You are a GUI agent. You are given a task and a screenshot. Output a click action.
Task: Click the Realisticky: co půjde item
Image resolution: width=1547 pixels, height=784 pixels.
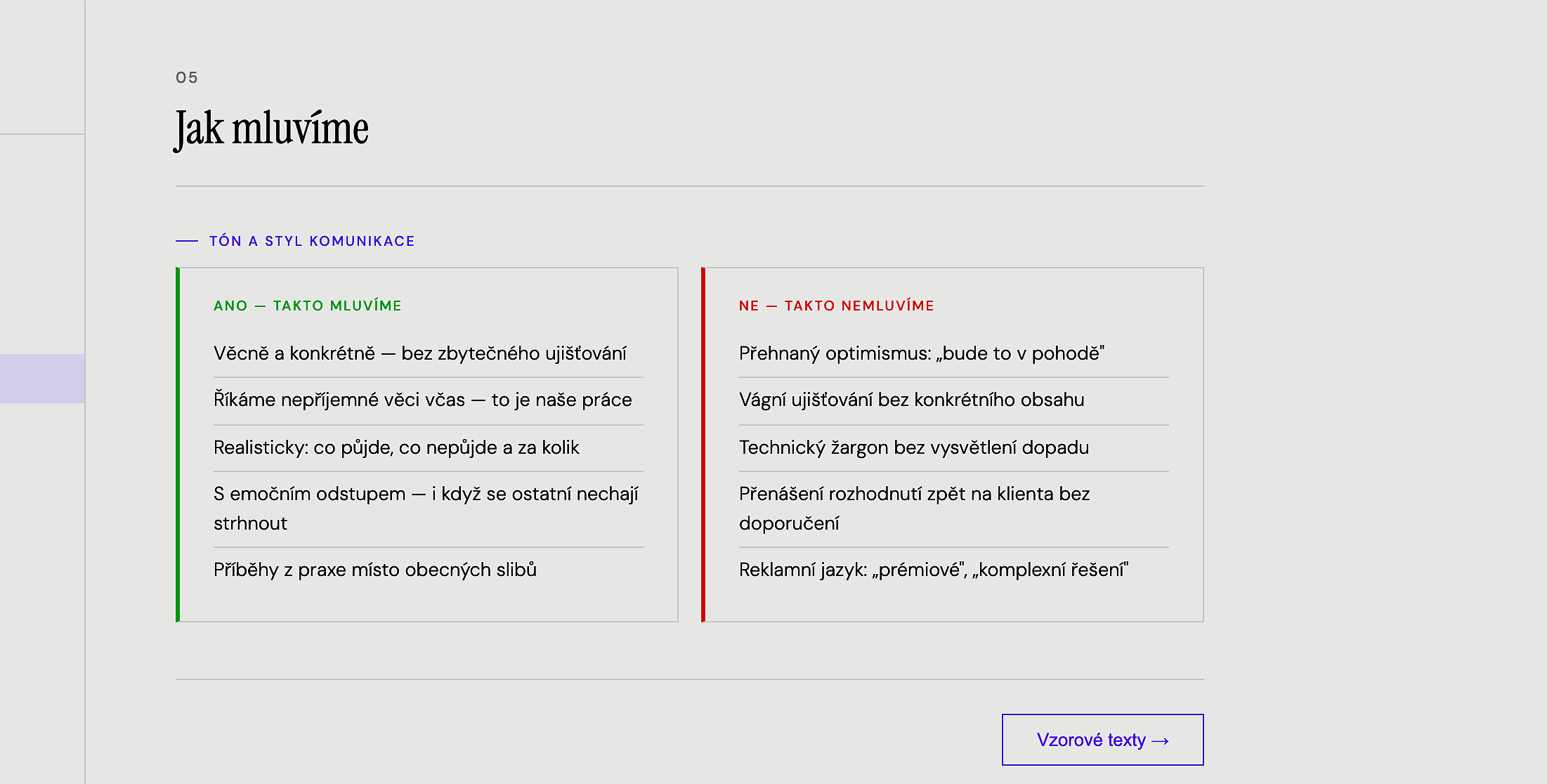(x=396, y=447)
